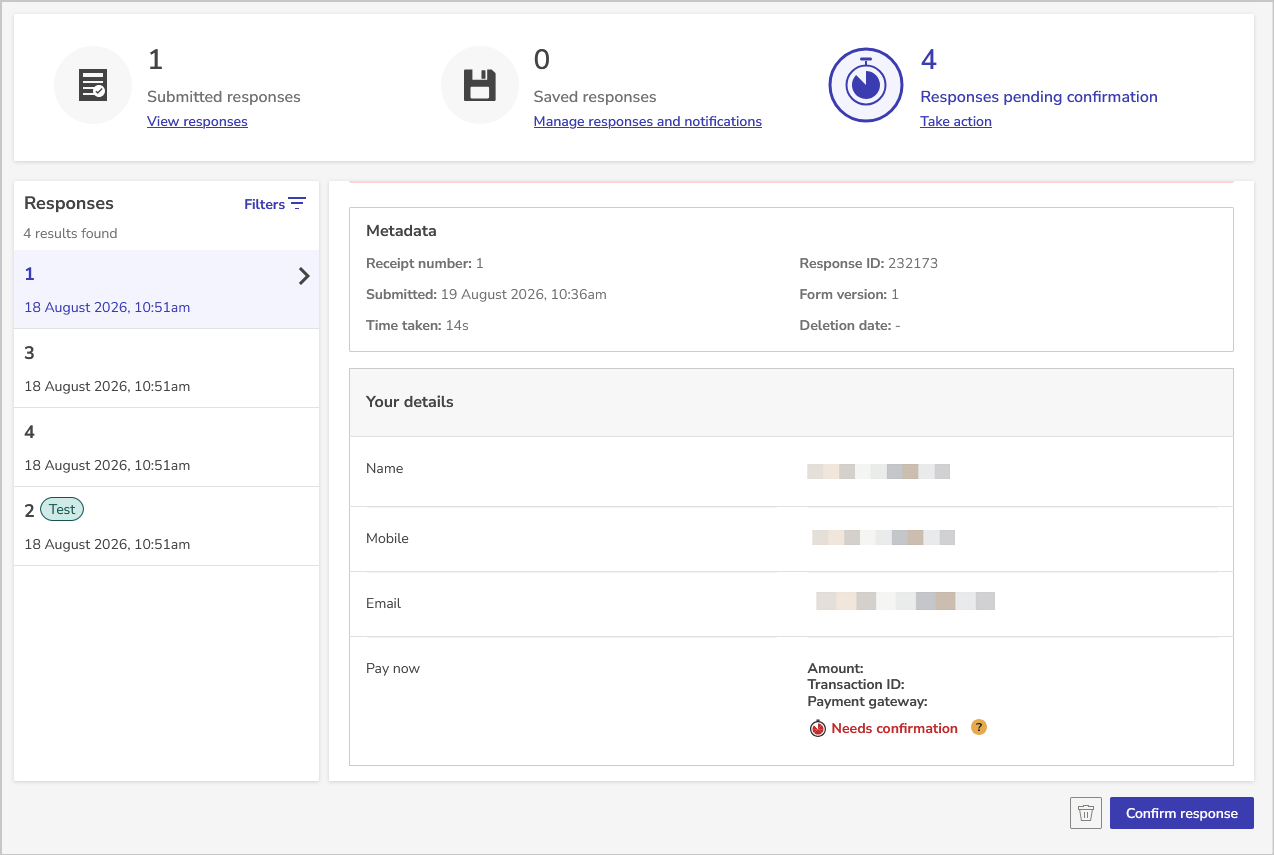Viewport: 1274px width, 855px height.
Task: Click the Email field label
Action: tap(383, 603)
